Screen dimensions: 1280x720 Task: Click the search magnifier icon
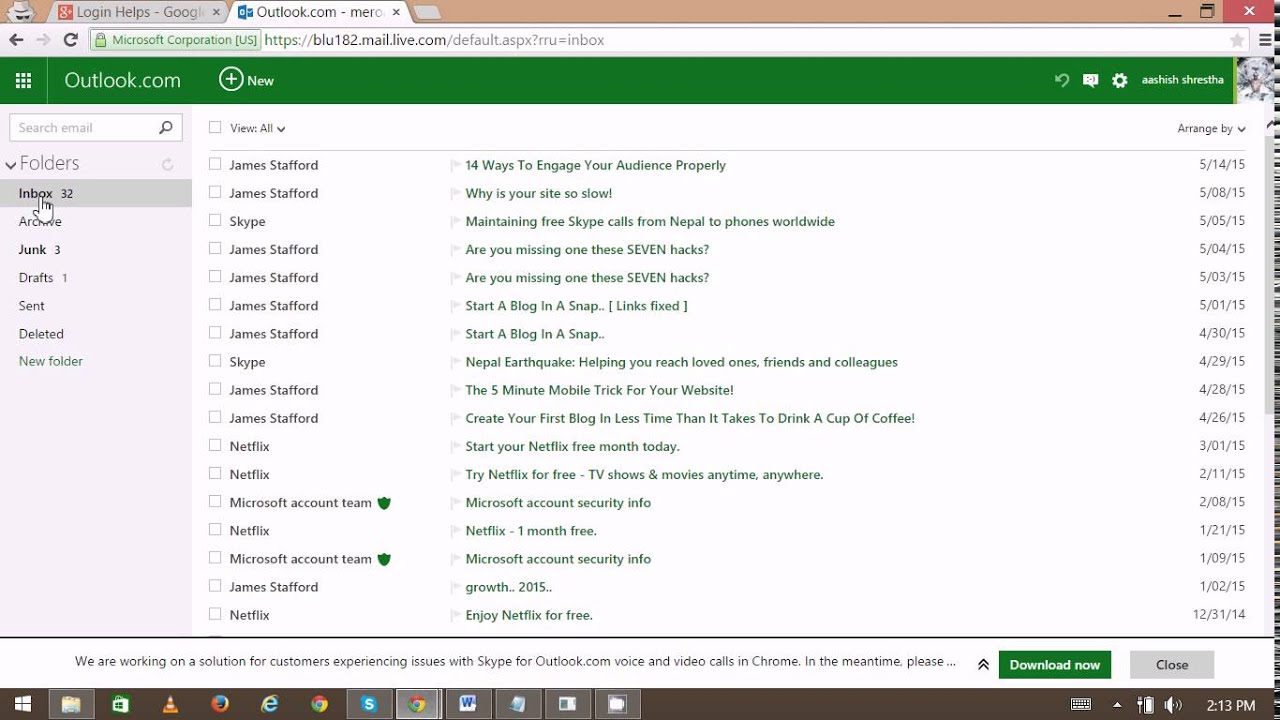coord(166,127)
